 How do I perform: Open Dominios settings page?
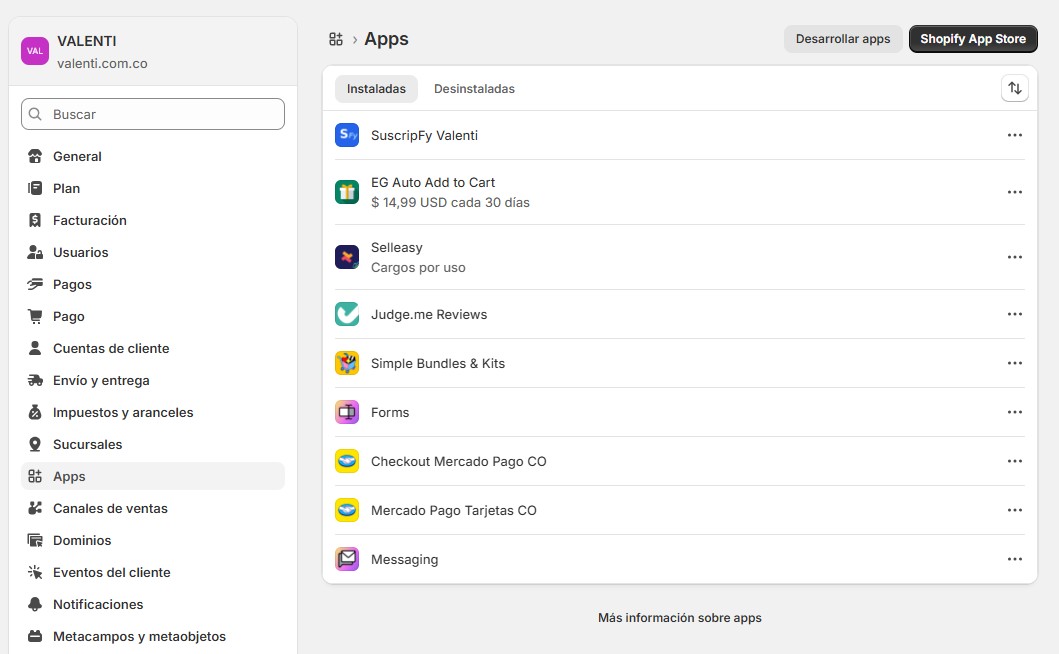(153, 540)
